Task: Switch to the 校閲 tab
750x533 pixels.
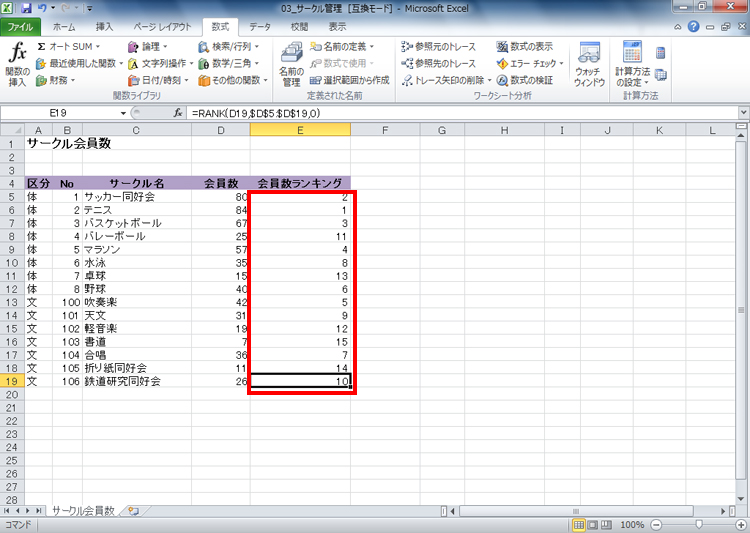Action: (299, 27)
